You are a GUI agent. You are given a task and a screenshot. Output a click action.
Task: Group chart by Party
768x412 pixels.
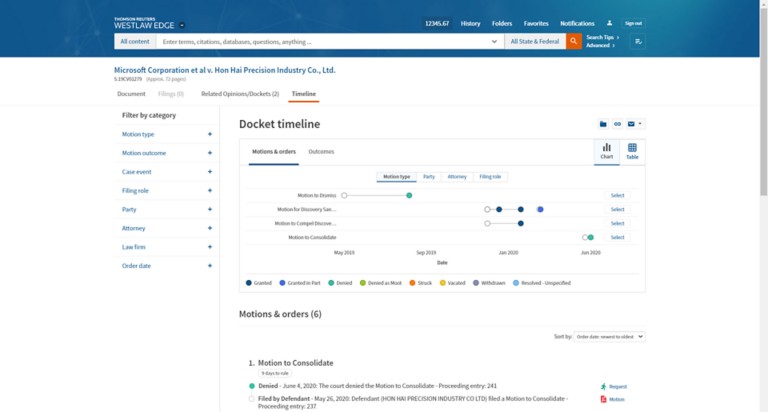click(429, 177)
